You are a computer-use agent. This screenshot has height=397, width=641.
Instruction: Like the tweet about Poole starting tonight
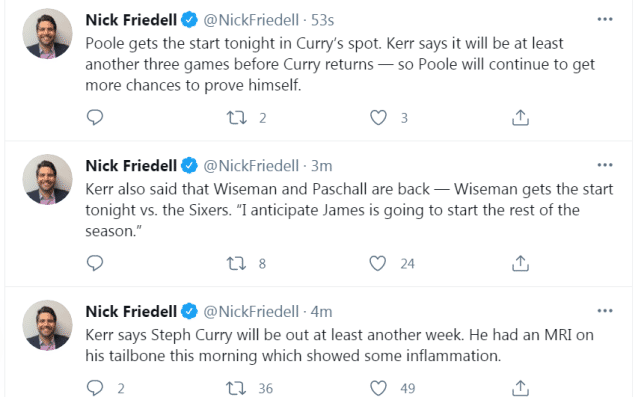tap(378, 118)
